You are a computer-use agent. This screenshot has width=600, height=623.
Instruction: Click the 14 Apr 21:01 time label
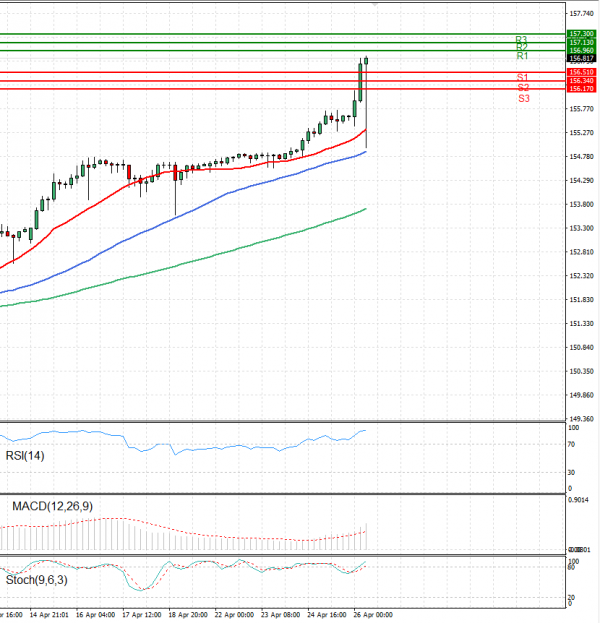(49, 615)
